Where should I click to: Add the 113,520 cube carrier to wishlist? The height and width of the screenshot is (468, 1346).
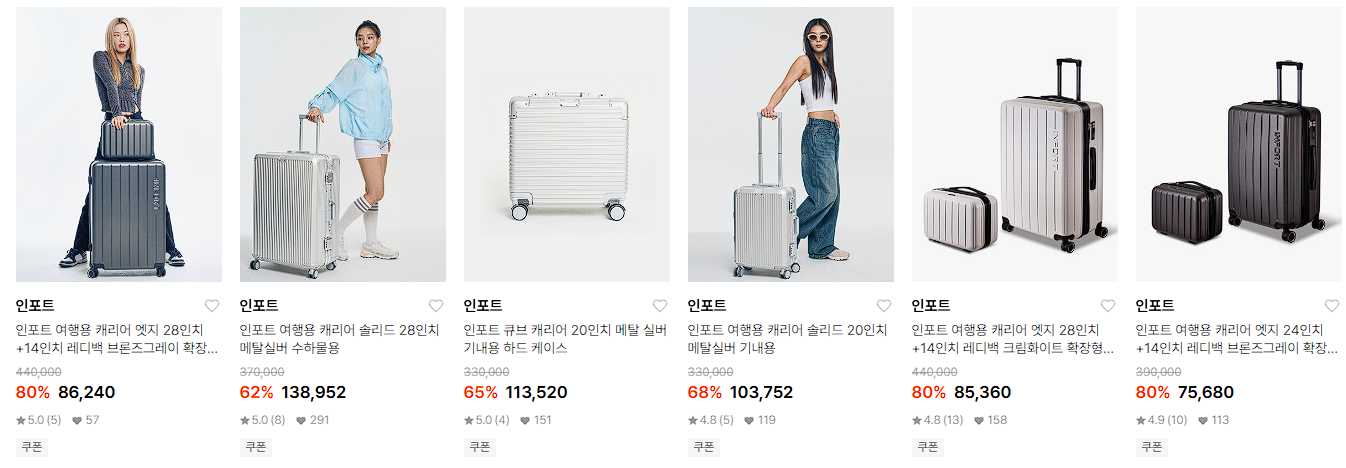coord(659,306)
